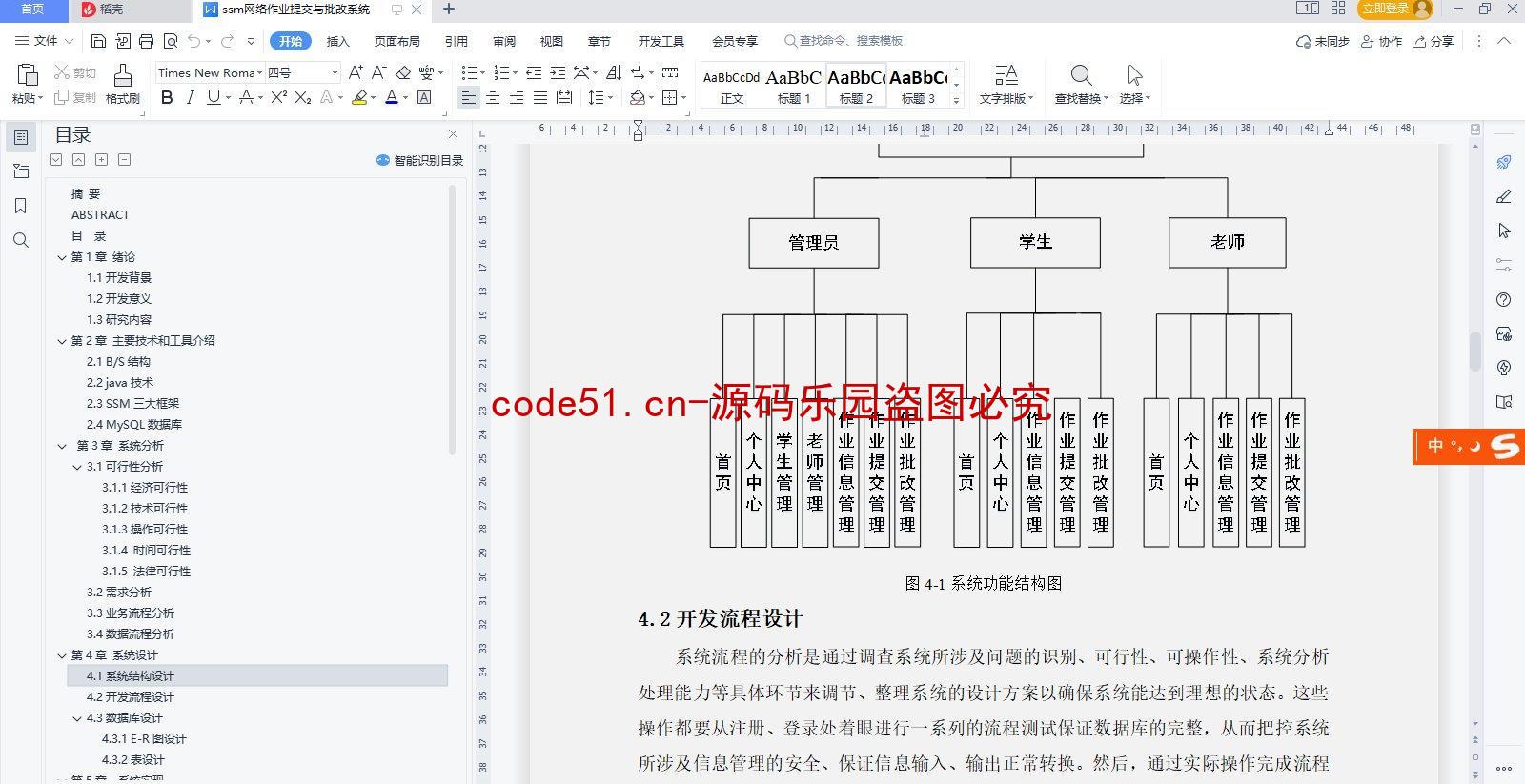Switch to the 页面布局 tab
1525x784 pixels.
(396, 41)
